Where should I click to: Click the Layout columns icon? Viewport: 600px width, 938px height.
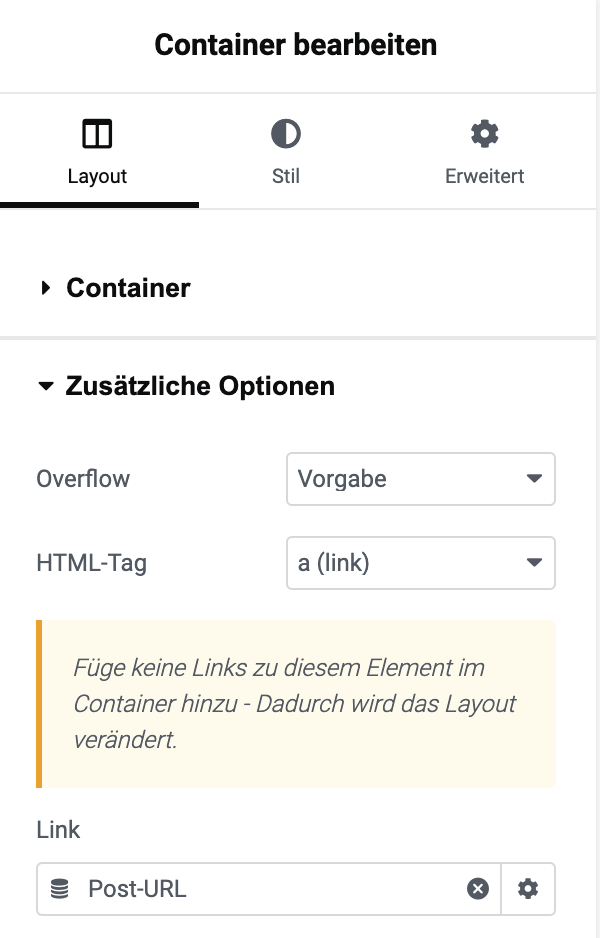point(97,133)
